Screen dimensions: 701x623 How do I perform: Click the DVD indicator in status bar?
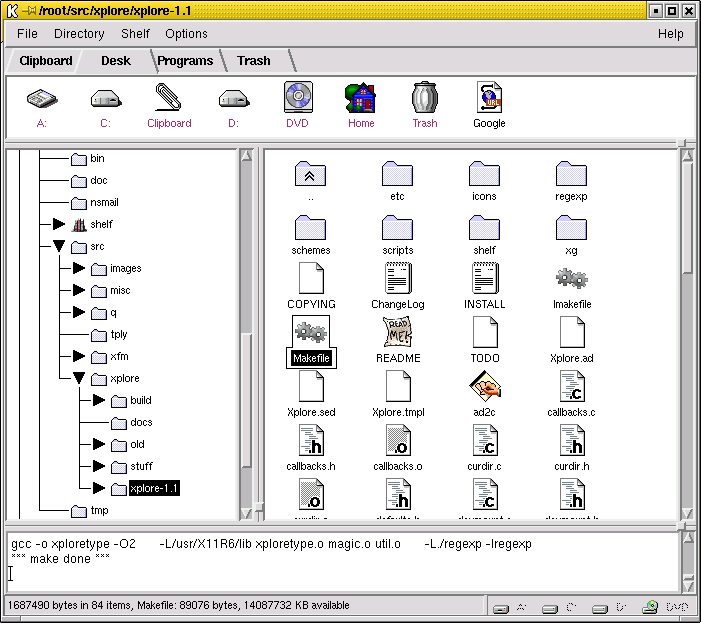pos(666,607)
